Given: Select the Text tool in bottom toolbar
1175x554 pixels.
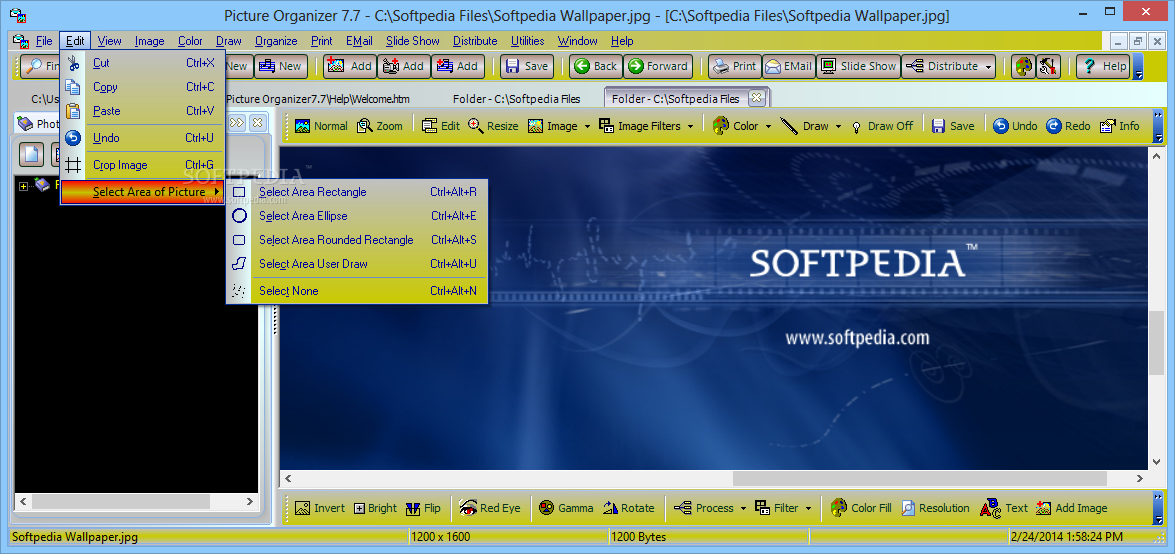Looking at the screenshot, I should [1004, 508].
